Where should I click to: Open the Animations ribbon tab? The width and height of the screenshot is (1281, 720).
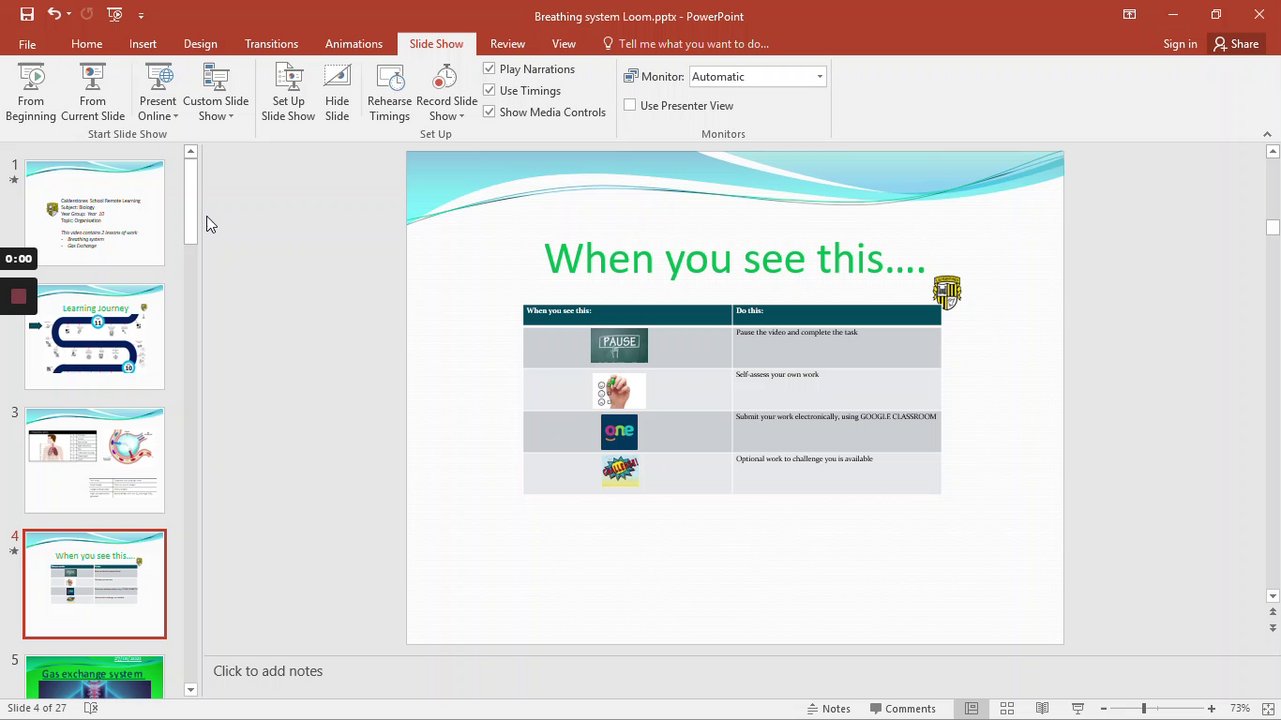coord(353,44)
